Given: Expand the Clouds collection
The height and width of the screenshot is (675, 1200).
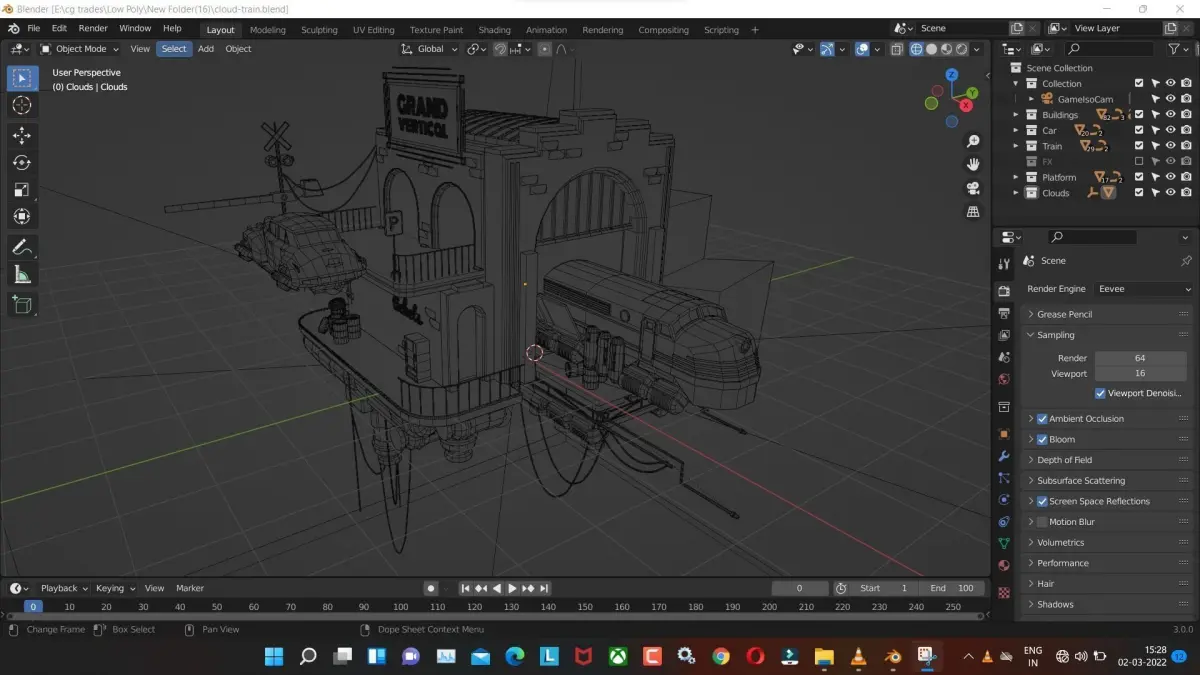Looking at the screenshot, I should (1015, 193).
